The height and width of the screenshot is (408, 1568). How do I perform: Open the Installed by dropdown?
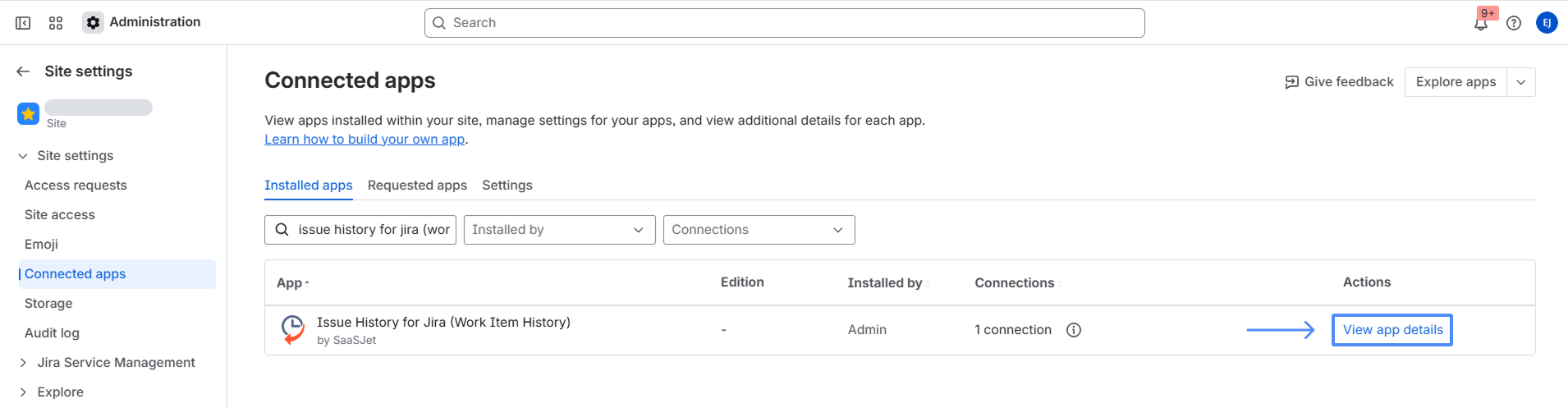560,230
